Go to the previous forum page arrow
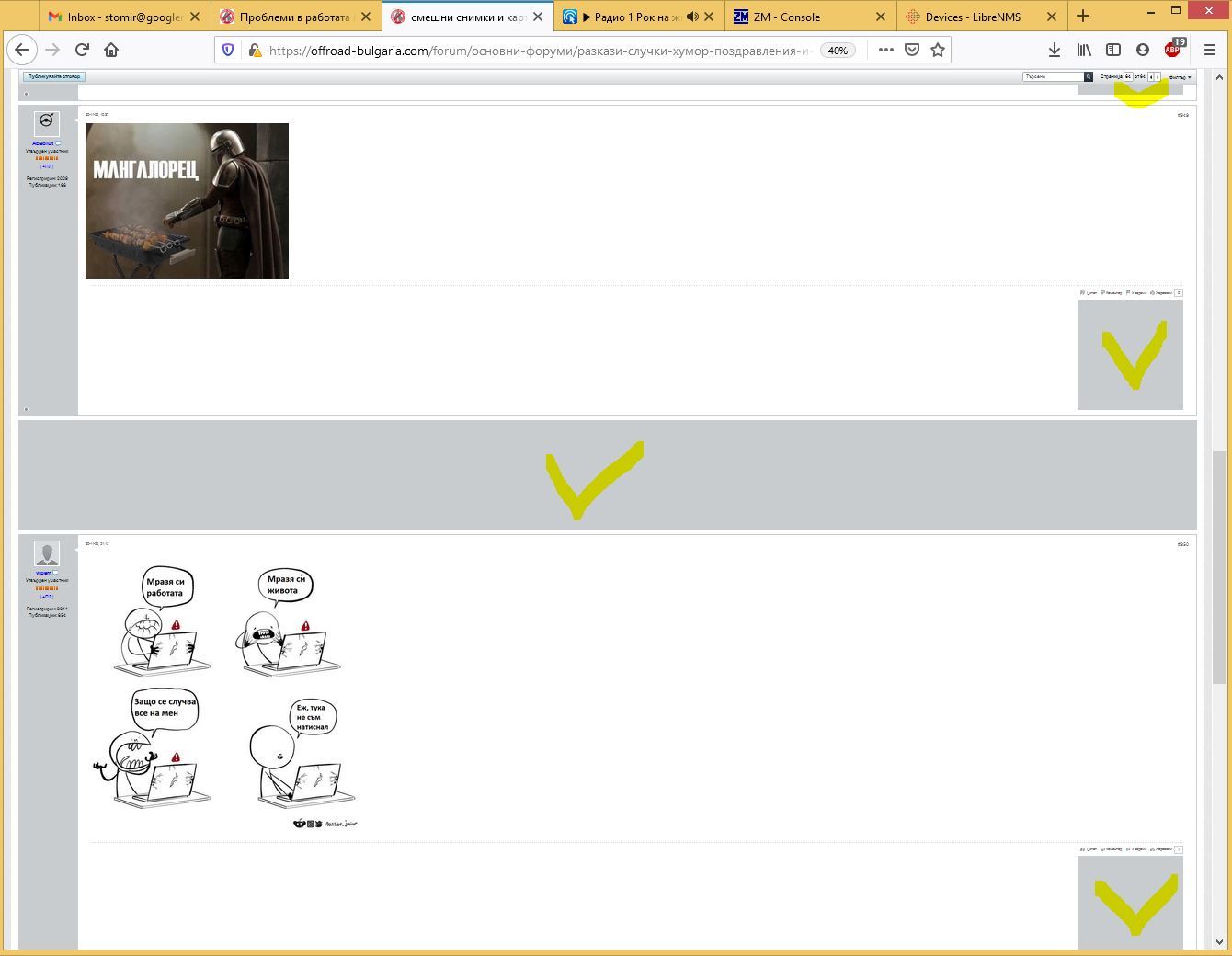Screen dimensions: 1232x956 click(x=1150, y=76)
